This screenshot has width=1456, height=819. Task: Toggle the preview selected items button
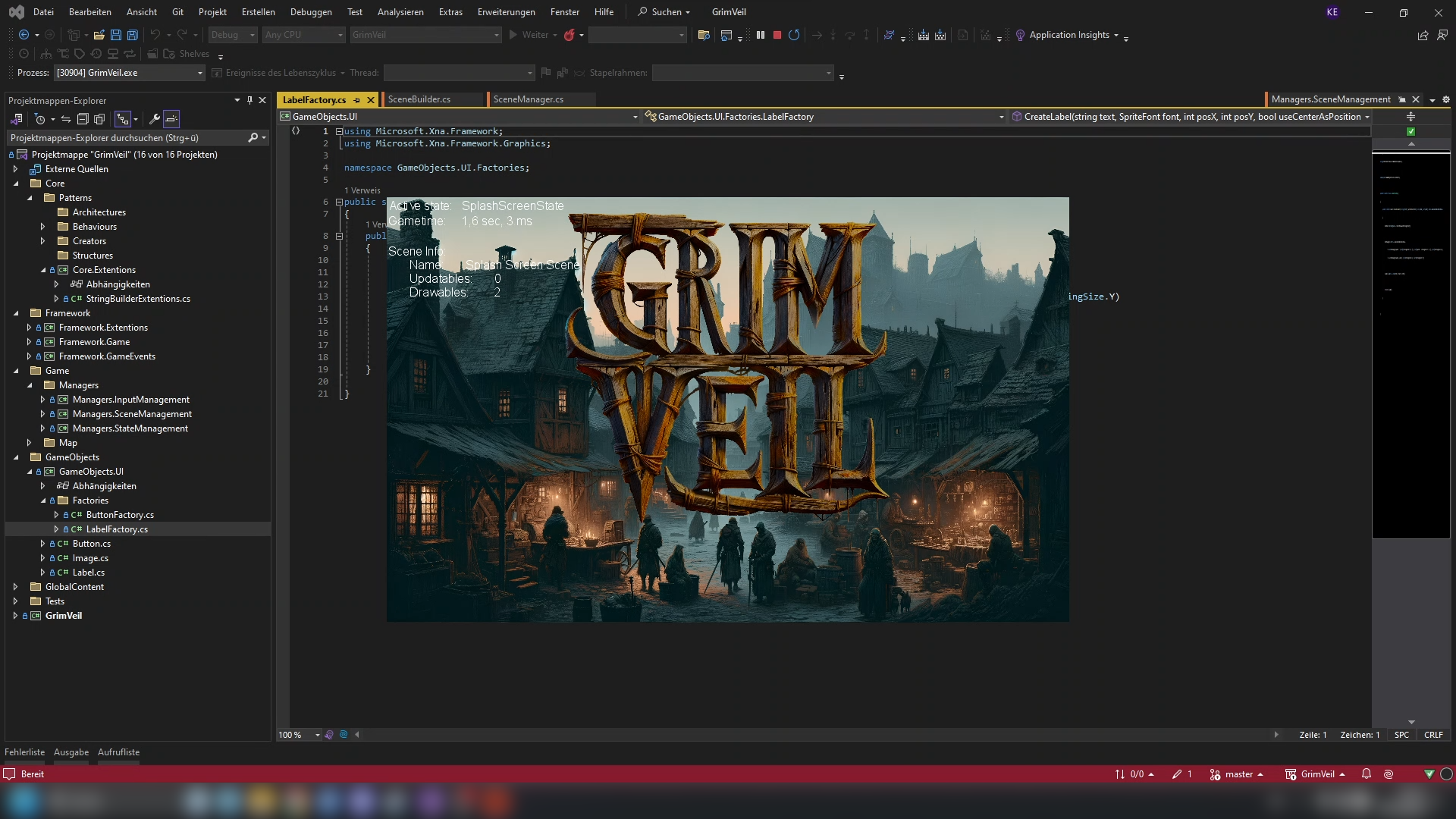171,119
